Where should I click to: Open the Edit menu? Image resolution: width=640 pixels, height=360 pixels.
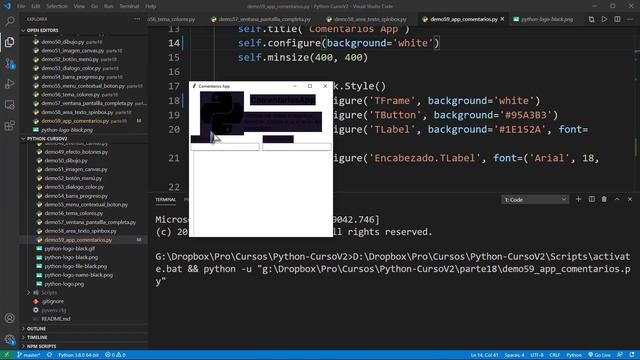(x=36, y=6)
